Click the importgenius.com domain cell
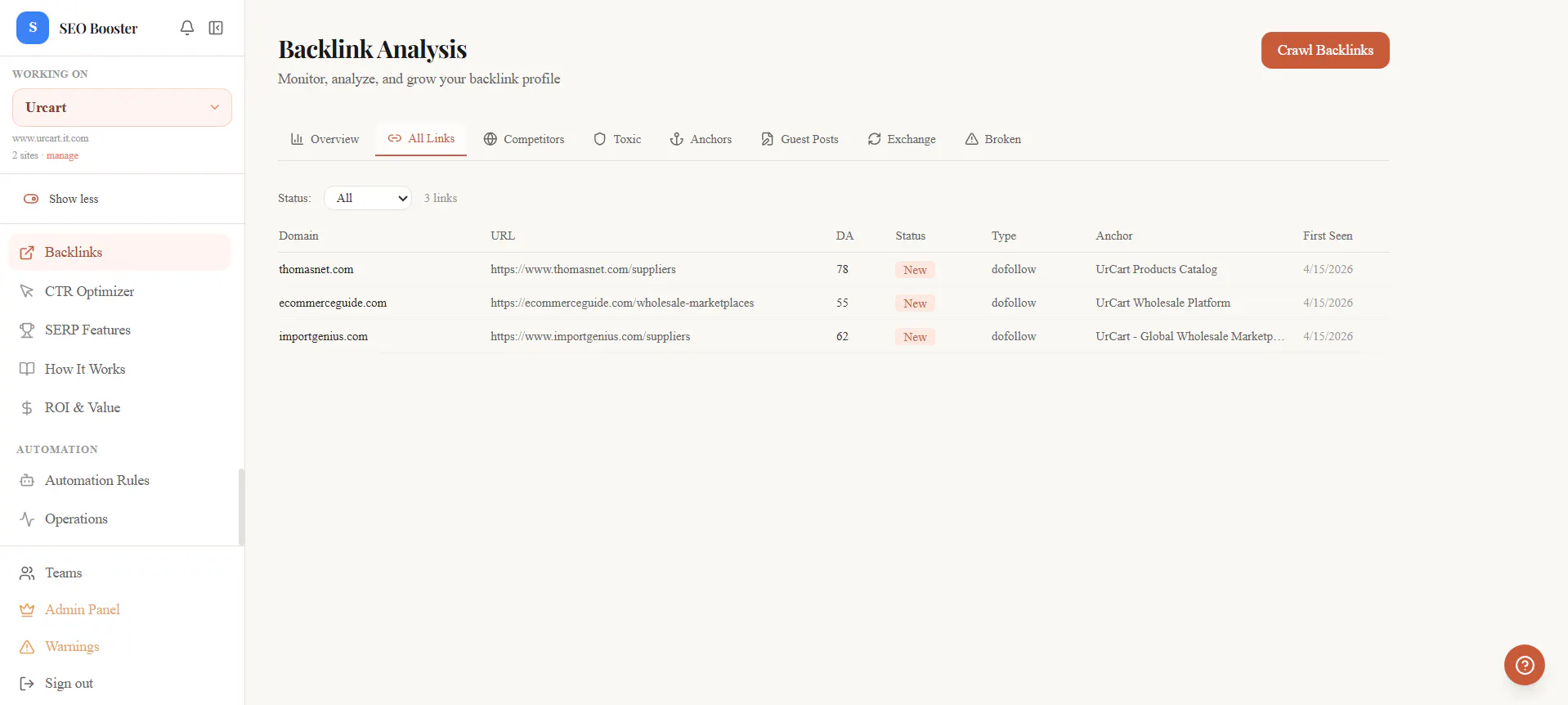The height and width of the screenshot is (705, 1568). pos(323,336)
